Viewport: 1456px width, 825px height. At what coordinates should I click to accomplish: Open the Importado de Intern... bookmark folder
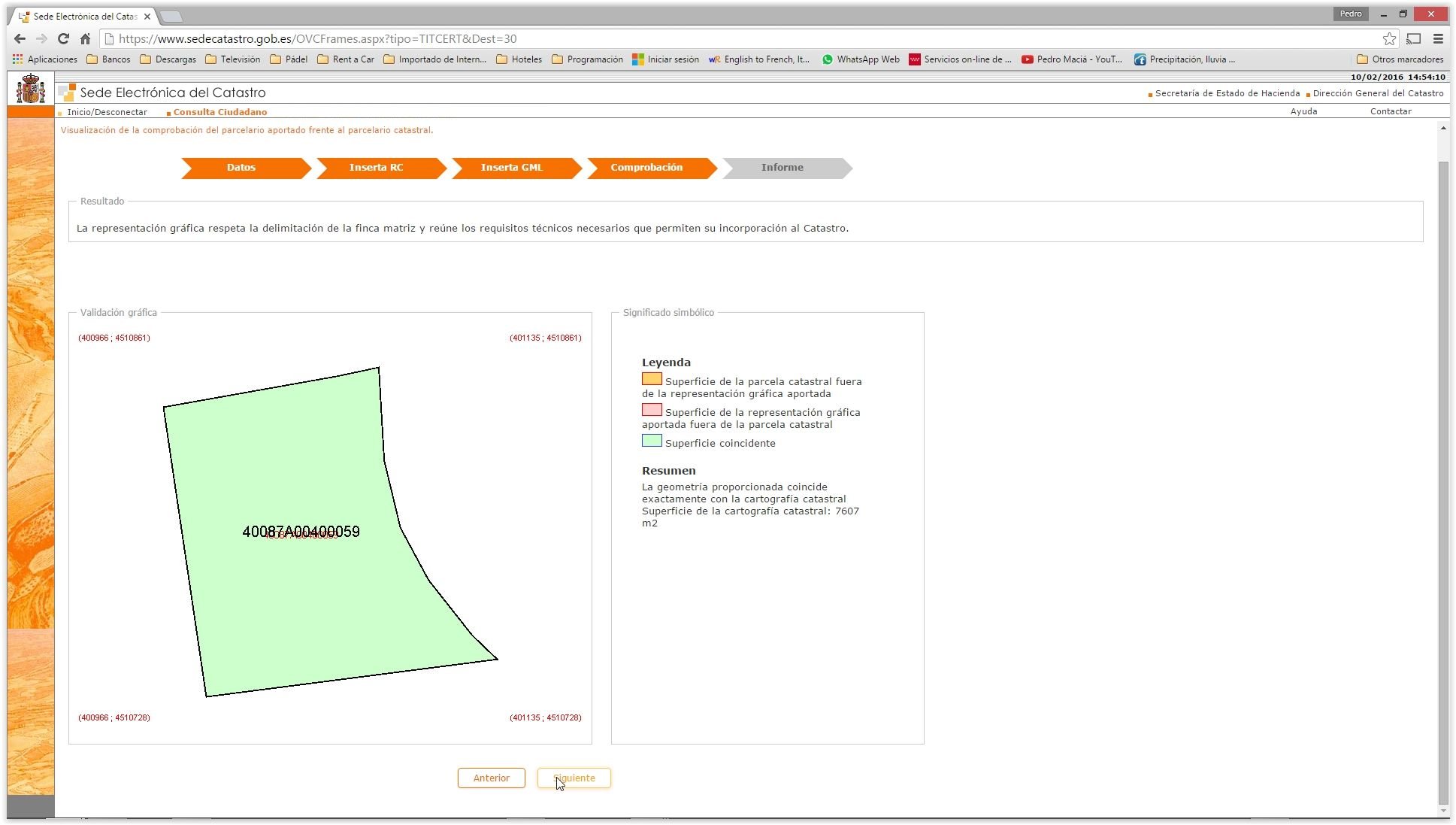click(x=435, y=59)
